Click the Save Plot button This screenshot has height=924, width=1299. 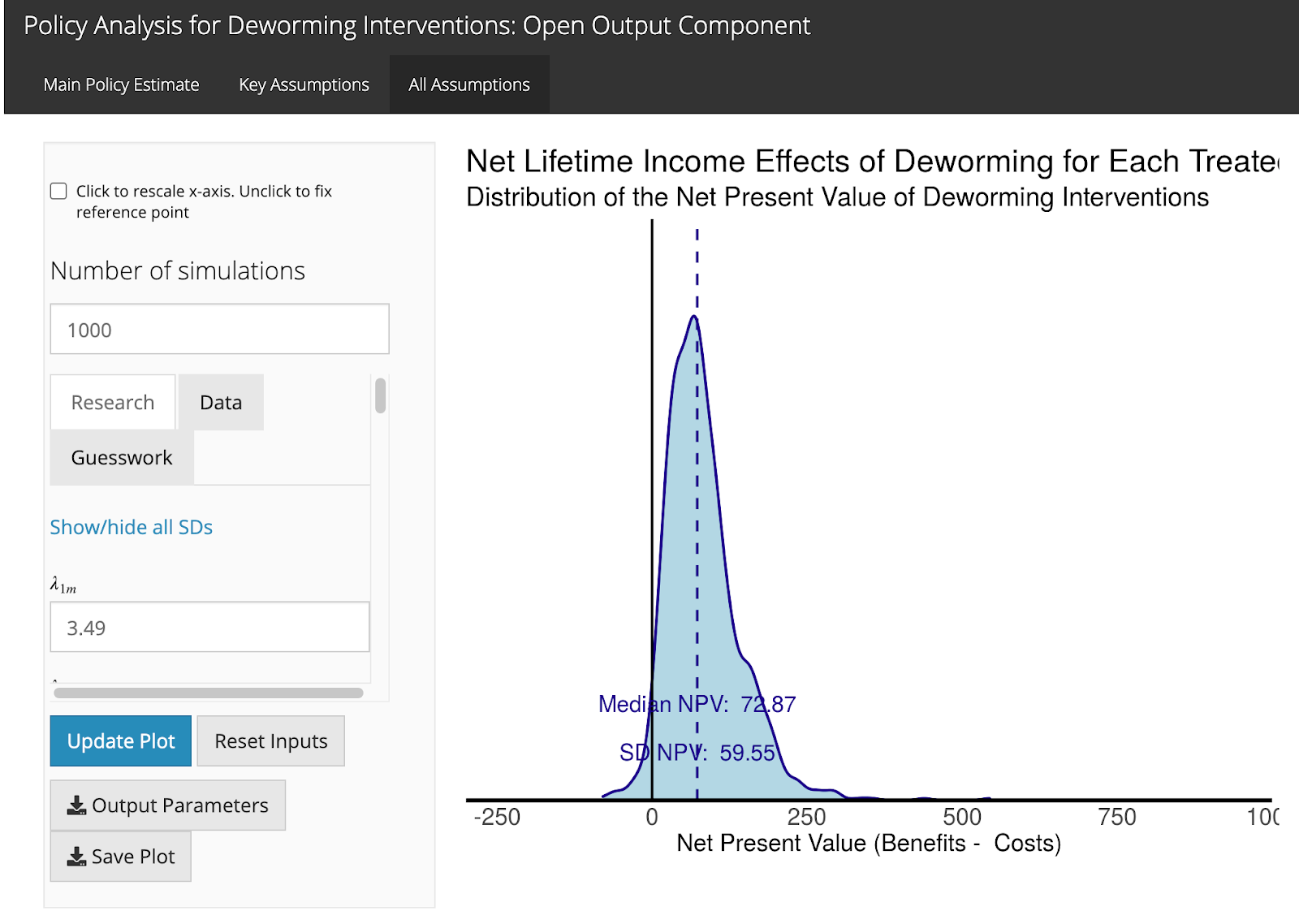click(x=121, y=856)
